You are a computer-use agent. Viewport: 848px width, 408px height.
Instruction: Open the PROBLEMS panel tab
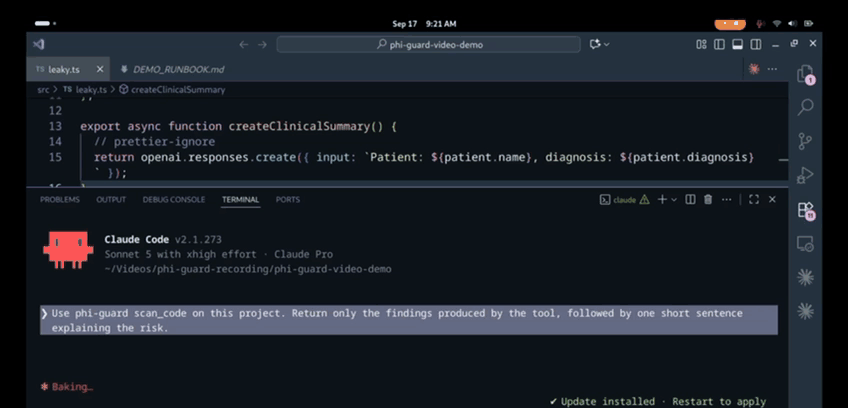(59, 200)
